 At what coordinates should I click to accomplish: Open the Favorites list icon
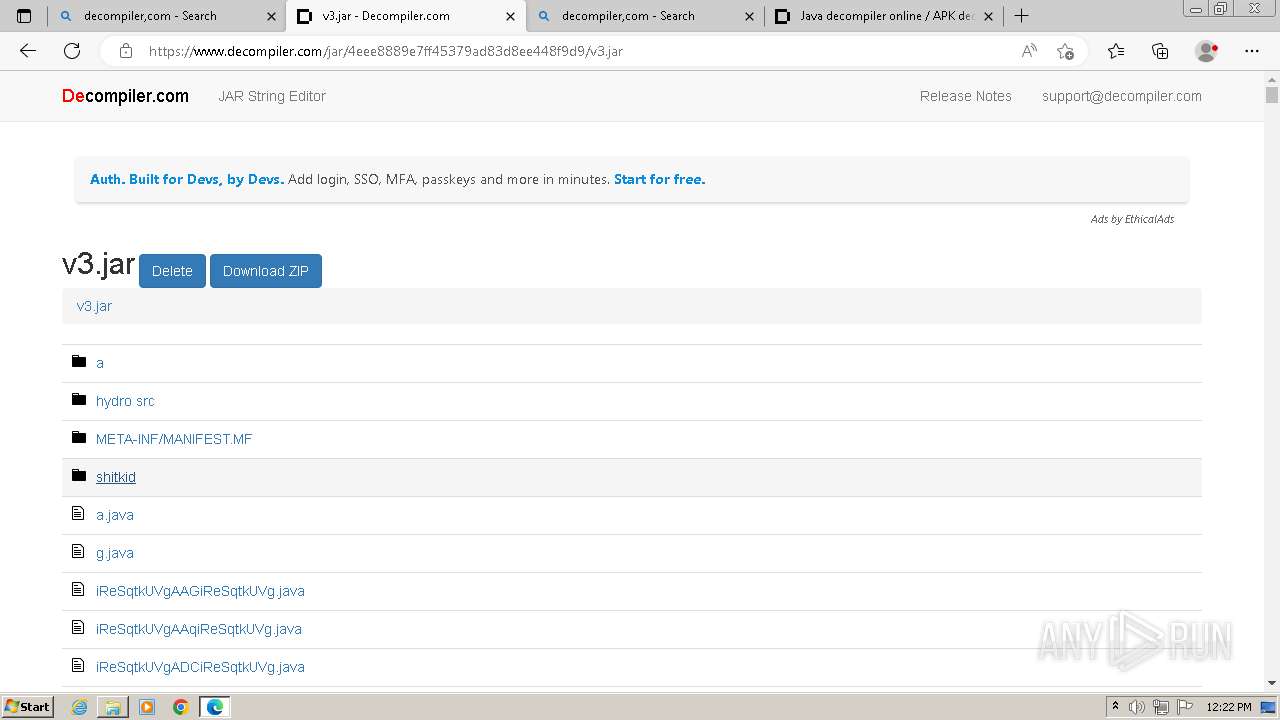pyautogui.click(x=1116, y=51)
